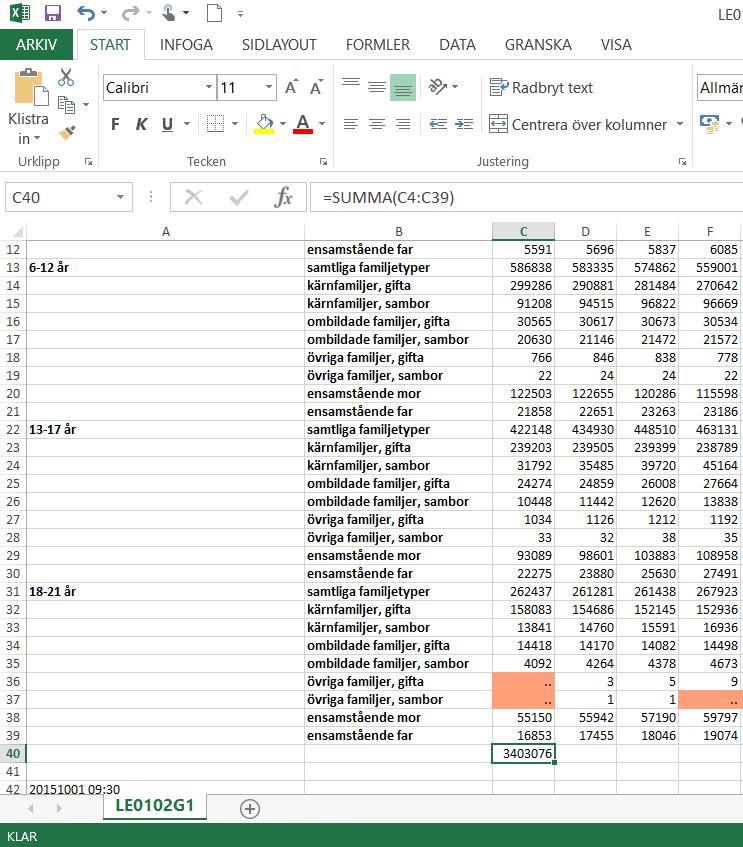Customize the quick access toolbar dropdown
Screen dimensions: 743x847
point(240,13)
